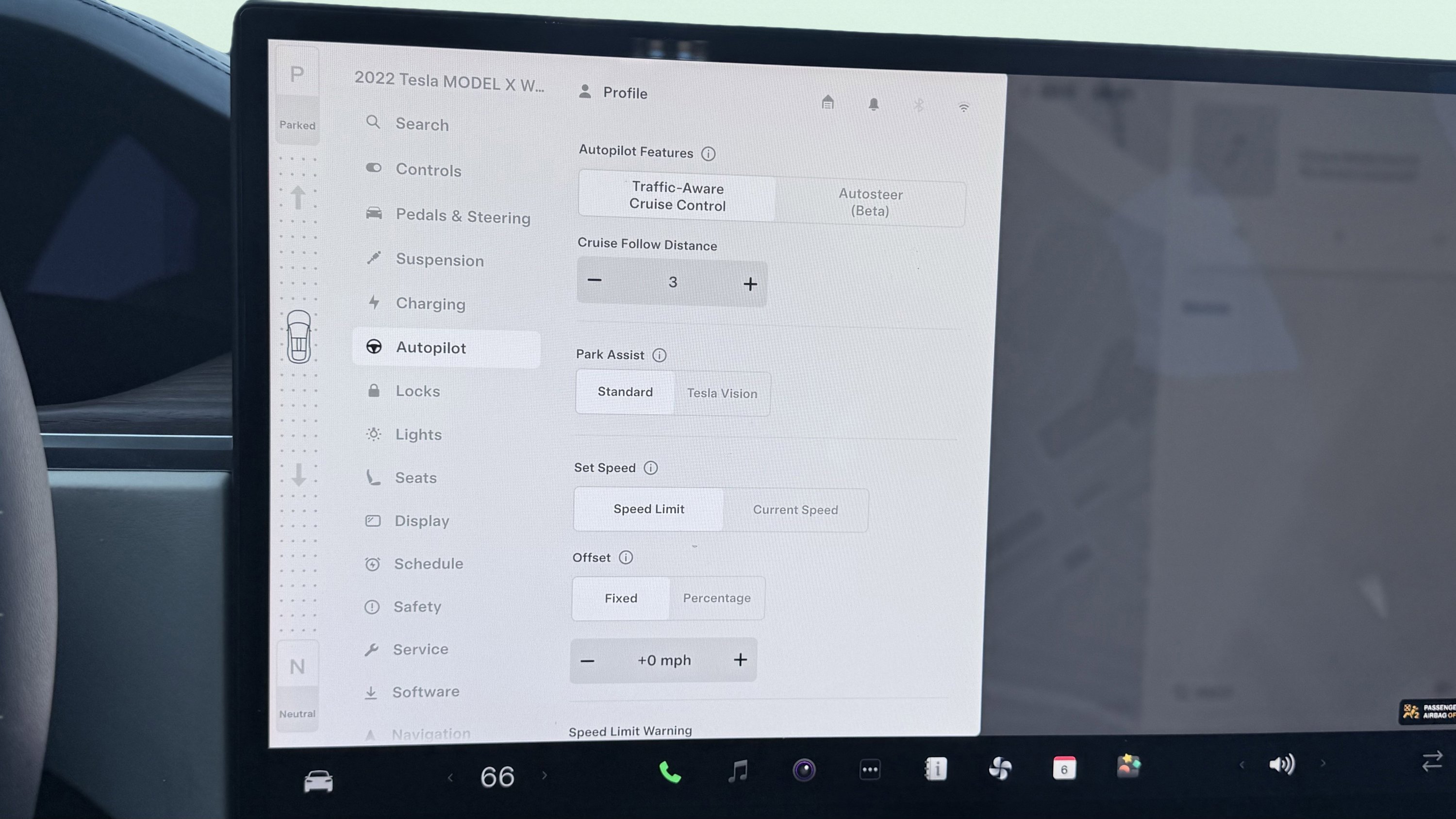Show Offset info
1456x819 pixels.
tap(625, 557)
